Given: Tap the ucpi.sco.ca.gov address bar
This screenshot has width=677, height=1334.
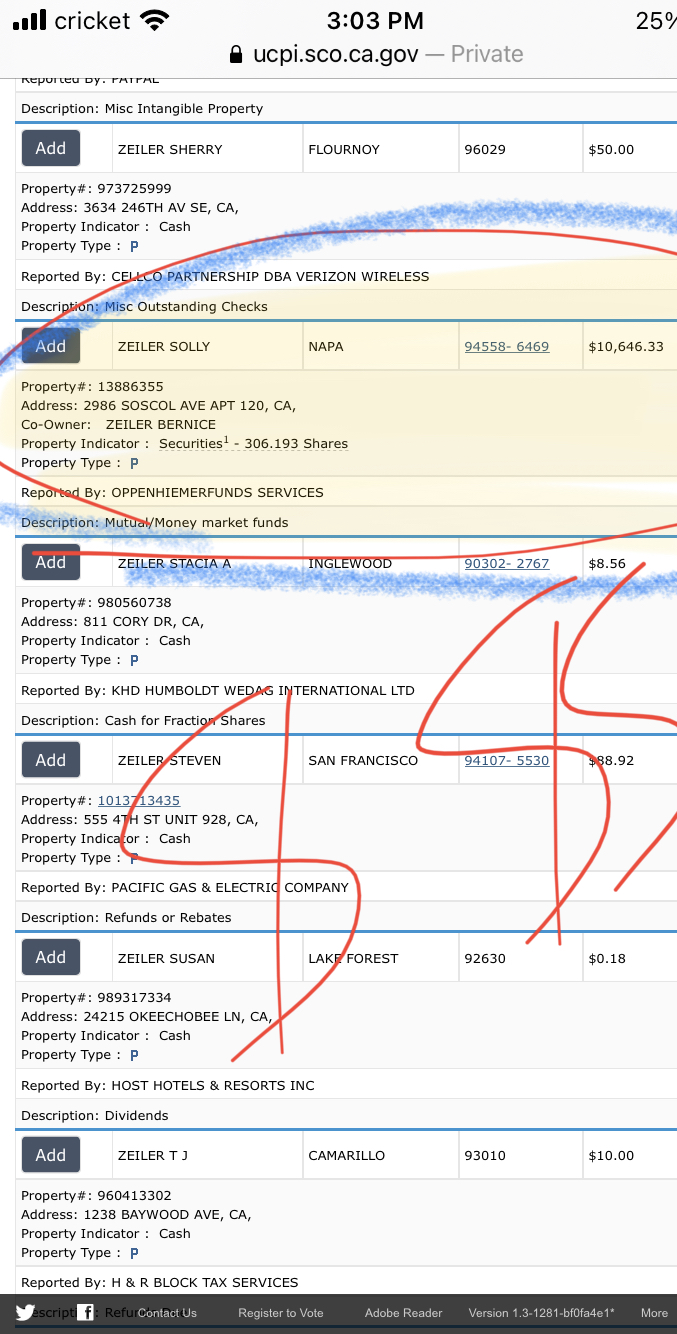Looking at the screenshot, I should coord(376,54).
